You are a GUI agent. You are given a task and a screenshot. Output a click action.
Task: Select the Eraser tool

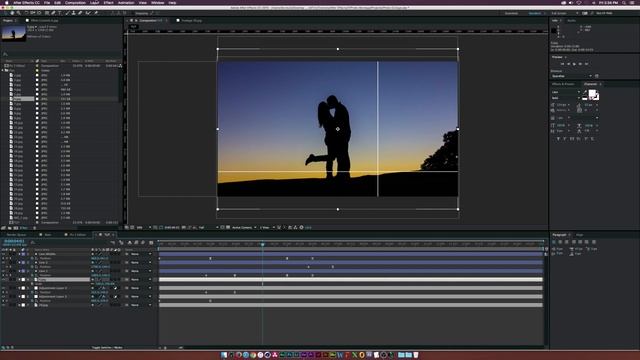(80, 13)
